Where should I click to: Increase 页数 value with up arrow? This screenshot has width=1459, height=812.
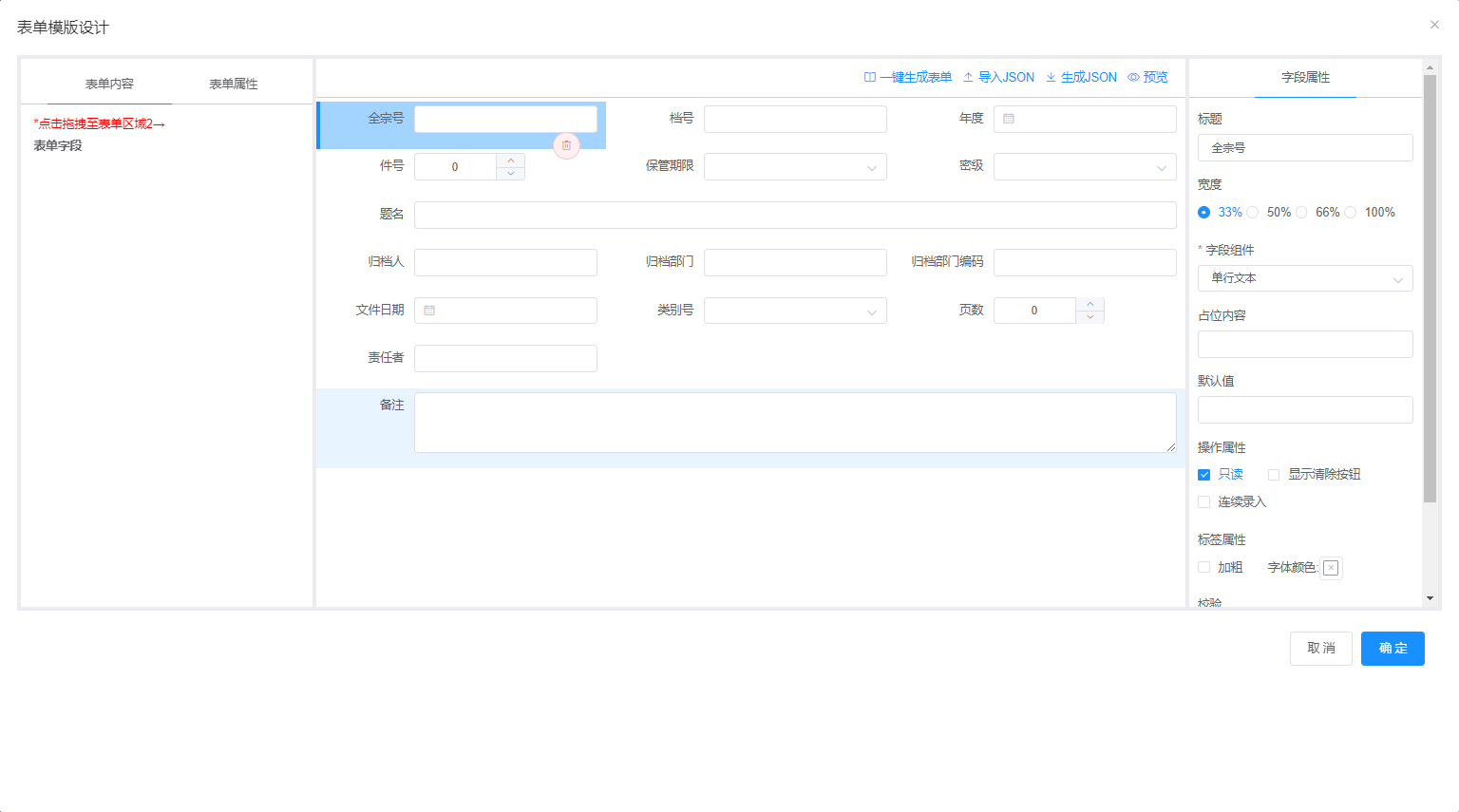point(1090,304)
